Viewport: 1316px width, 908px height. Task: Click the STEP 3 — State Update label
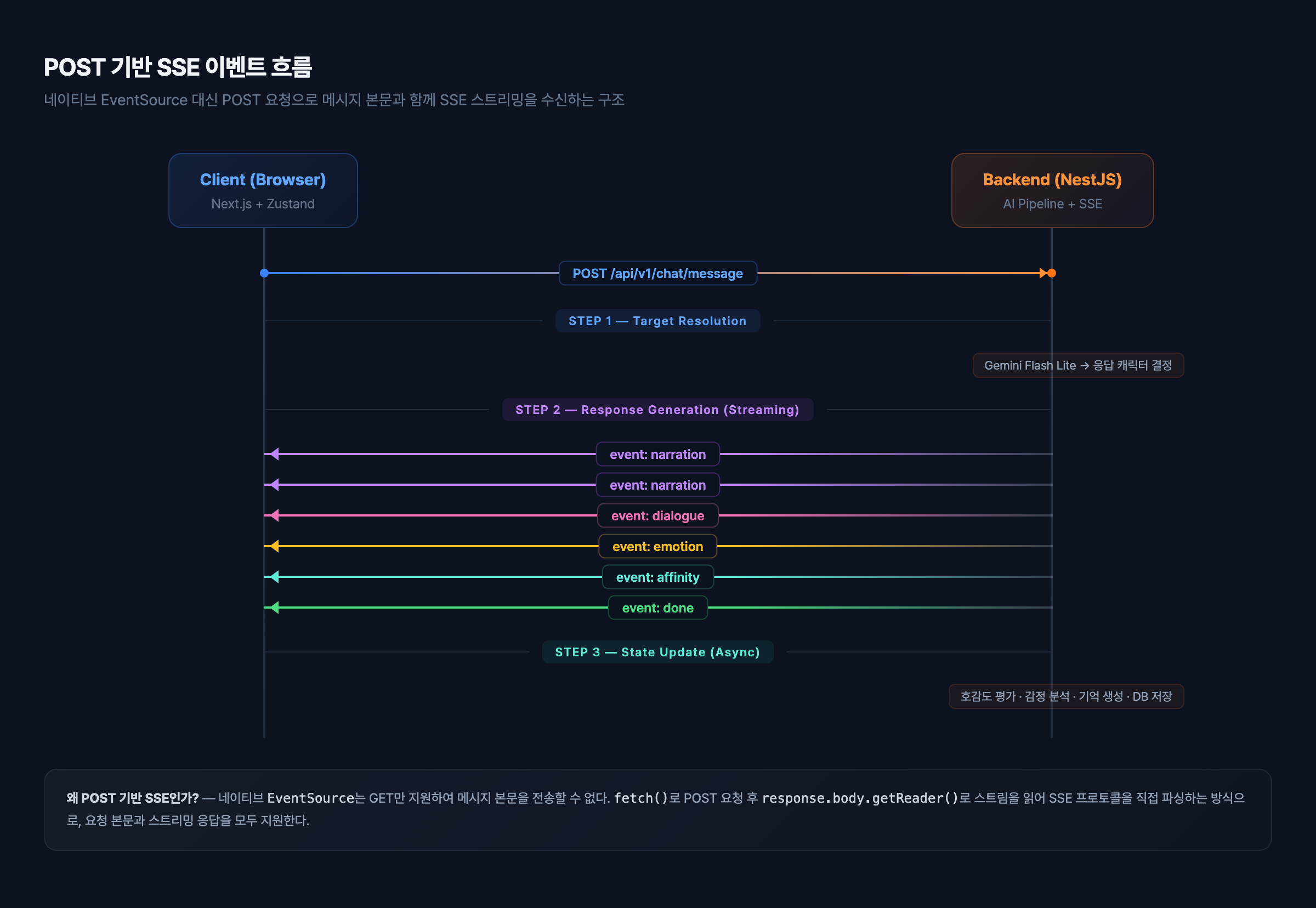click(x=657, y=652)
